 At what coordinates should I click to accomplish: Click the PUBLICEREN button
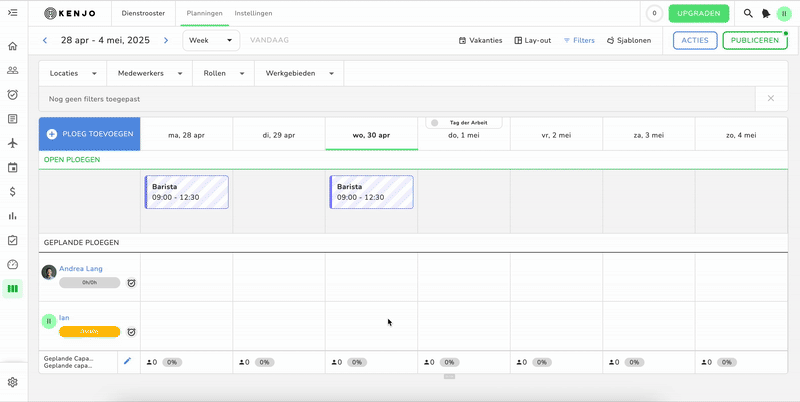tap(755, 40)
